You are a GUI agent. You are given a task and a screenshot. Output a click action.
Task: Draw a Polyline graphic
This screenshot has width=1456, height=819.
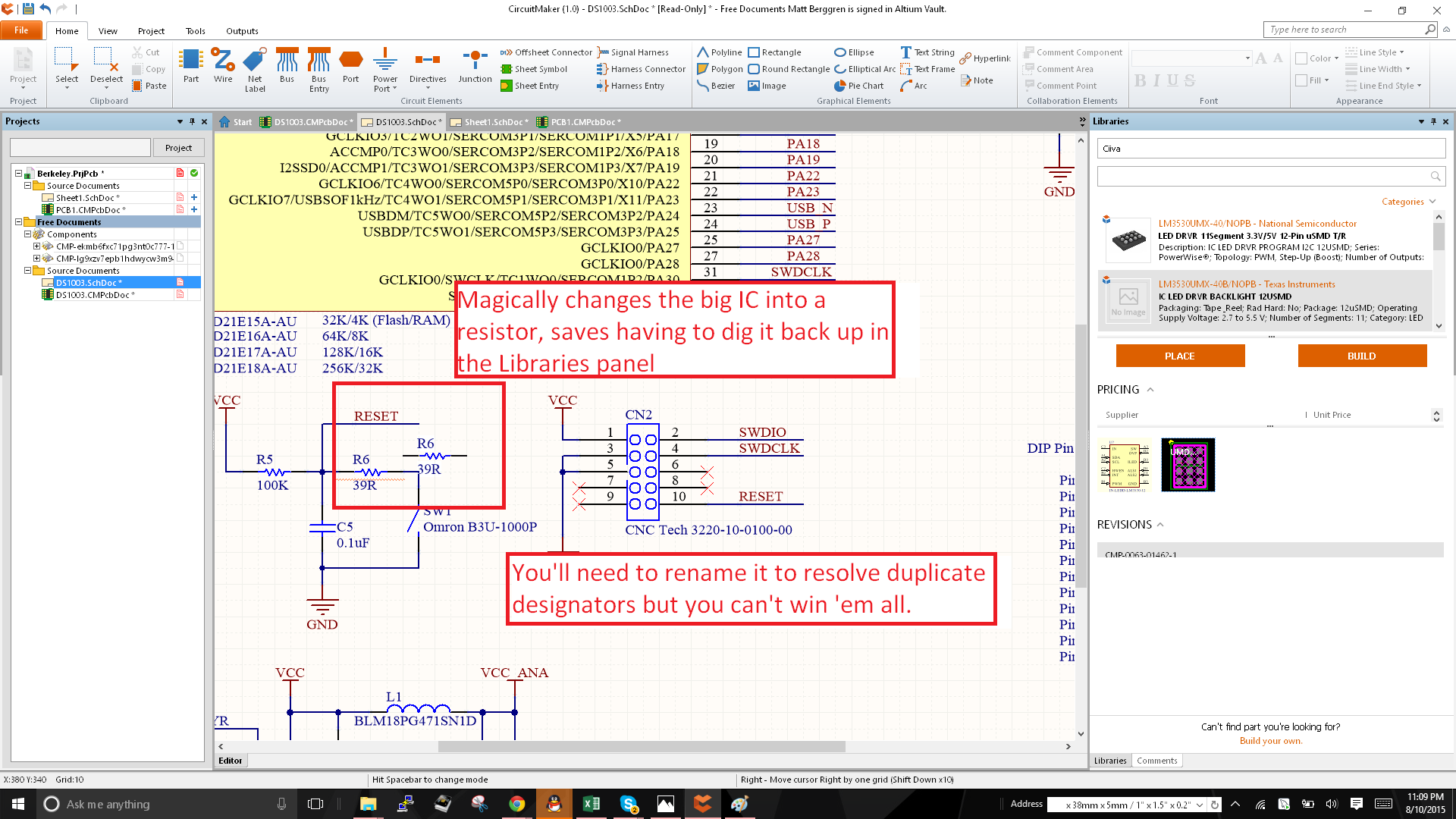tap(720, 52)
